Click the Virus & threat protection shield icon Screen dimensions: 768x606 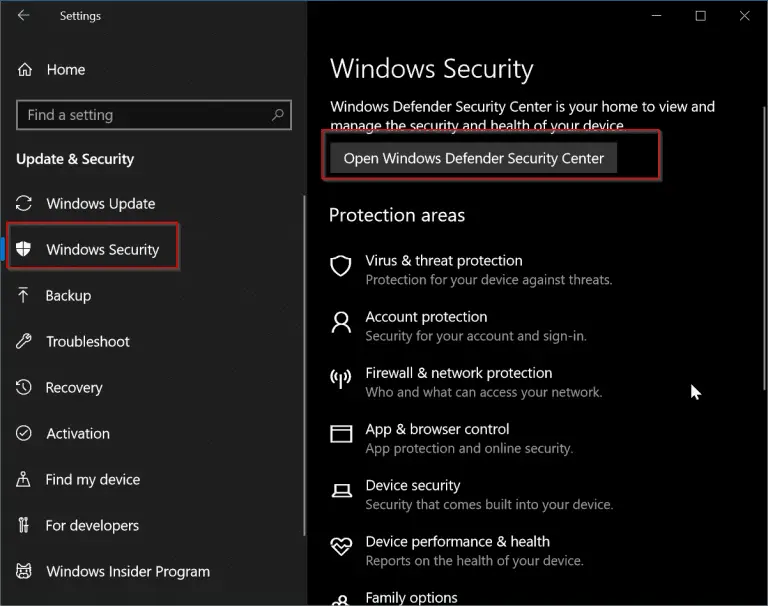pos(340,266)
